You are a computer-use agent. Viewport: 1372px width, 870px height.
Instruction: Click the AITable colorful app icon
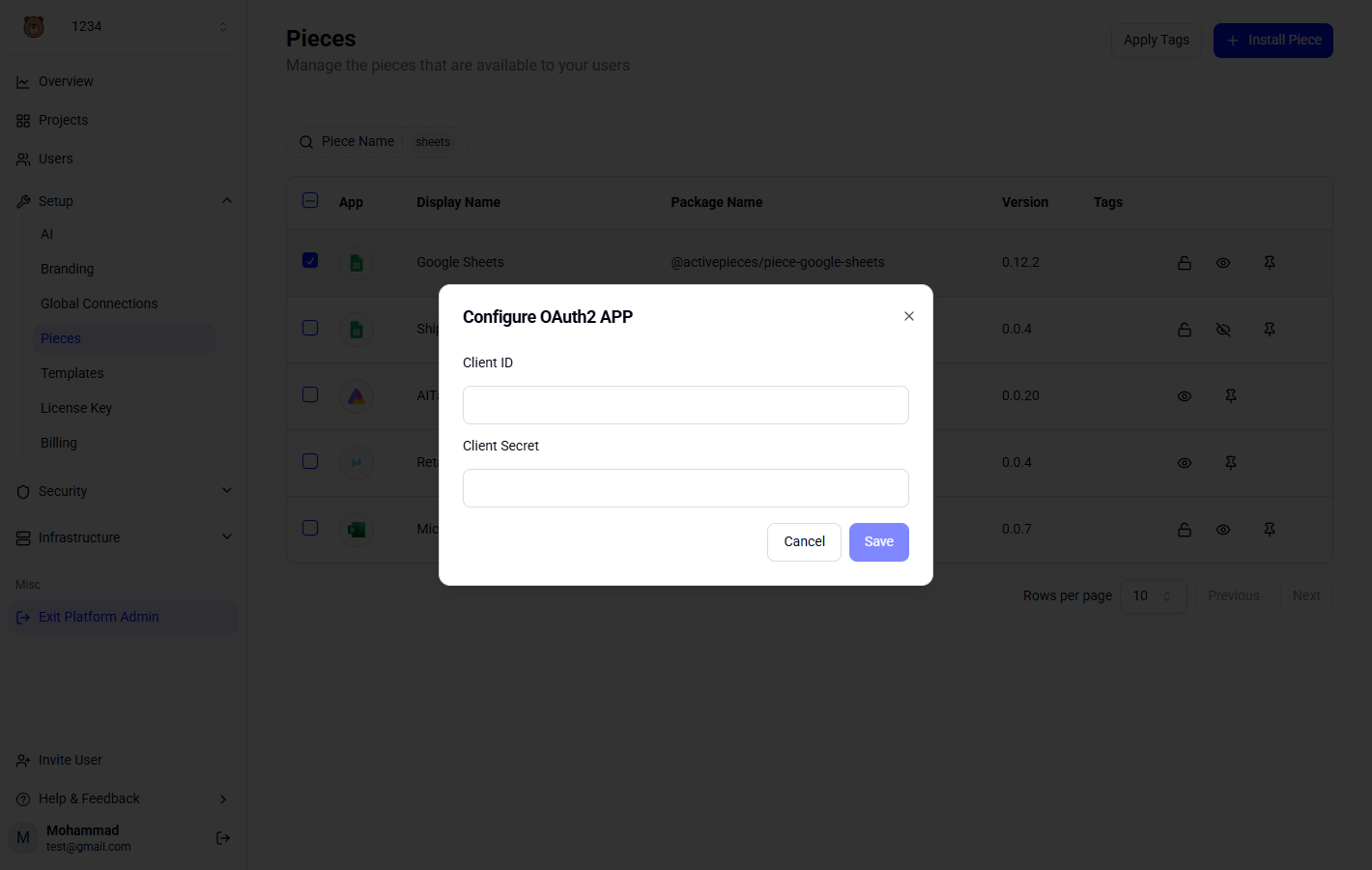tap(356, 395)
